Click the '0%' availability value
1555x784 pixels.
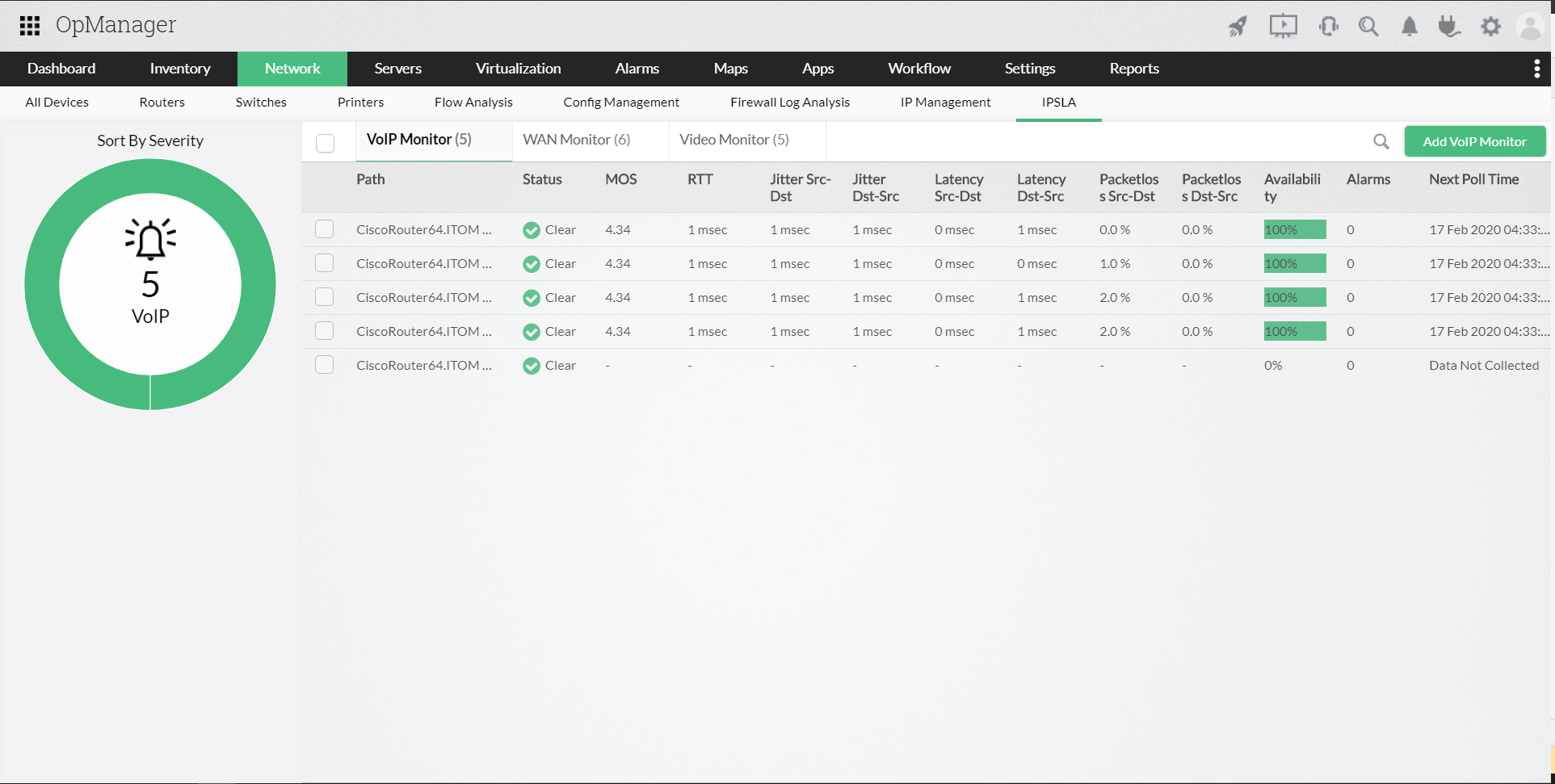click(x=1273, y=366)
